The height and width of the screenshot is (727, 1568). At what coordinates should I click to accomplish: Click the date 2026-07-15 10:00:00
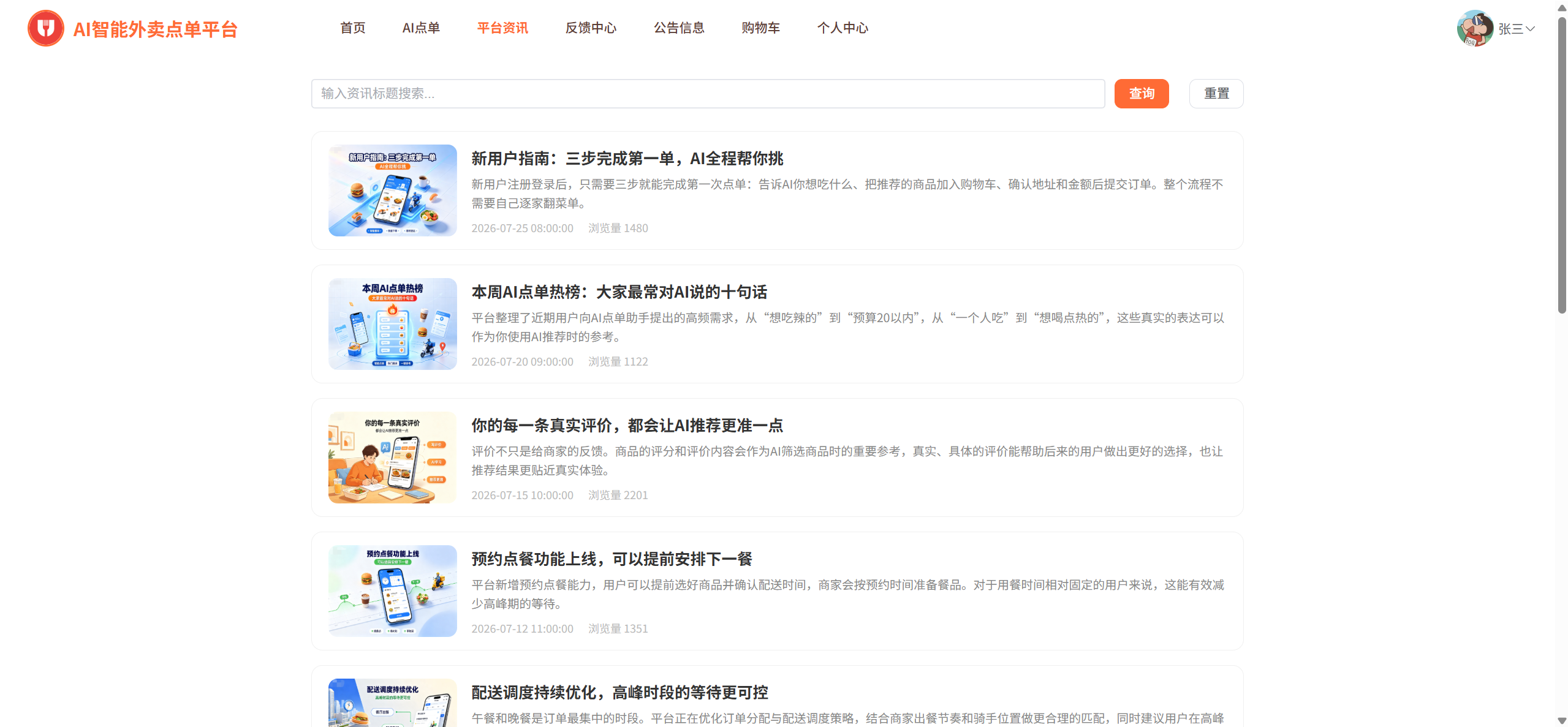pos(522,495)
